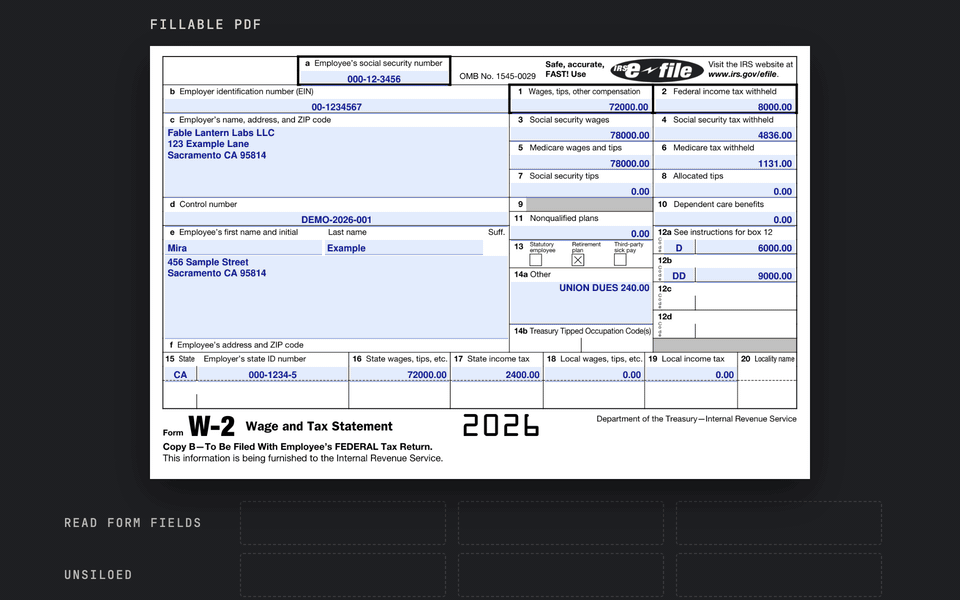Click box 12a code field containing D
Screen dimensions: 960x600
(678, 247)
